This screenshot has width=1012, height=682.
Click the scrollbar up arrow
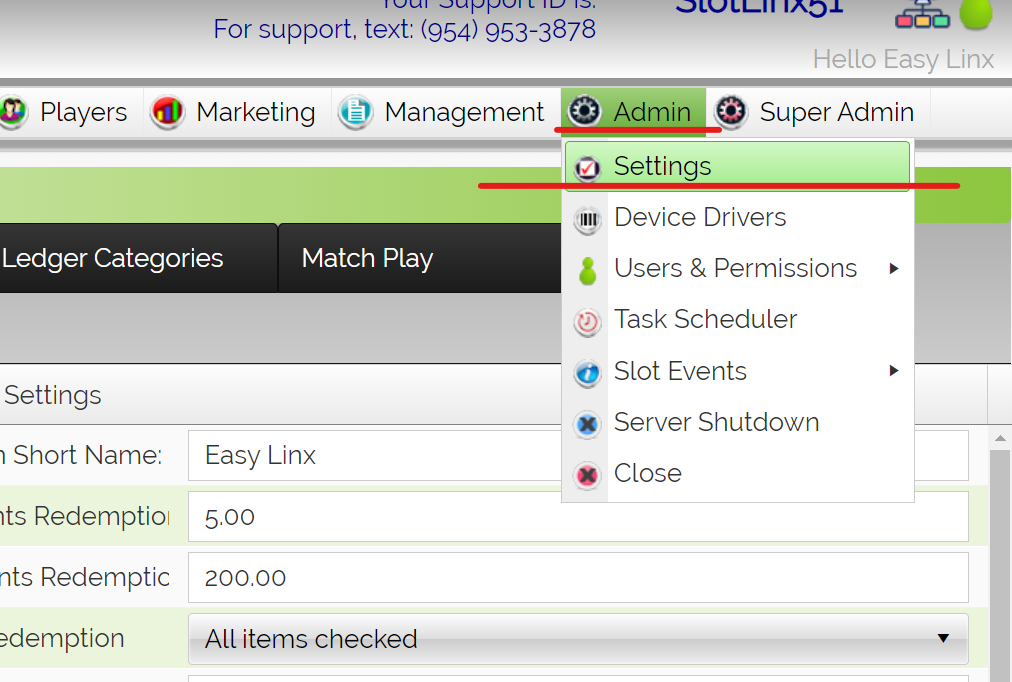click(x=1000, y=439)
